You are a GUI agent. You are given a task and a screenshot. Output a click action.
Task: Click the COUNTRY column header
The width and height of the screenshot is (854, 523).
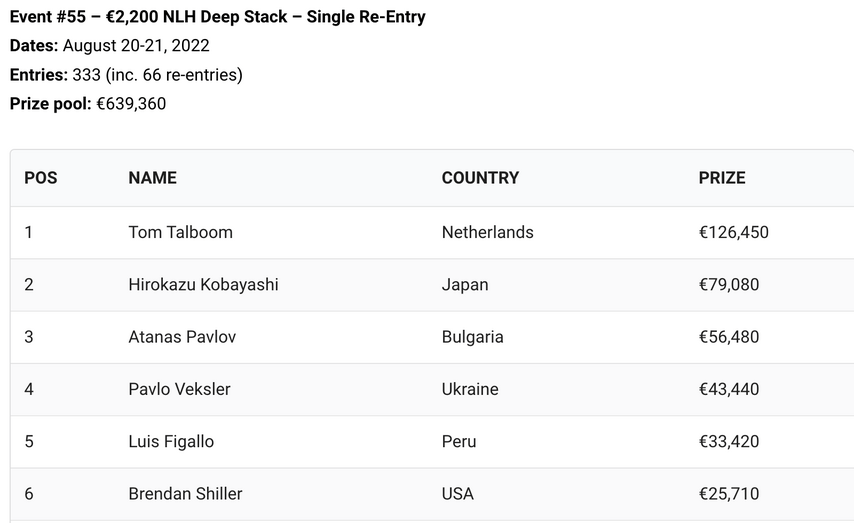coord(480,178)
